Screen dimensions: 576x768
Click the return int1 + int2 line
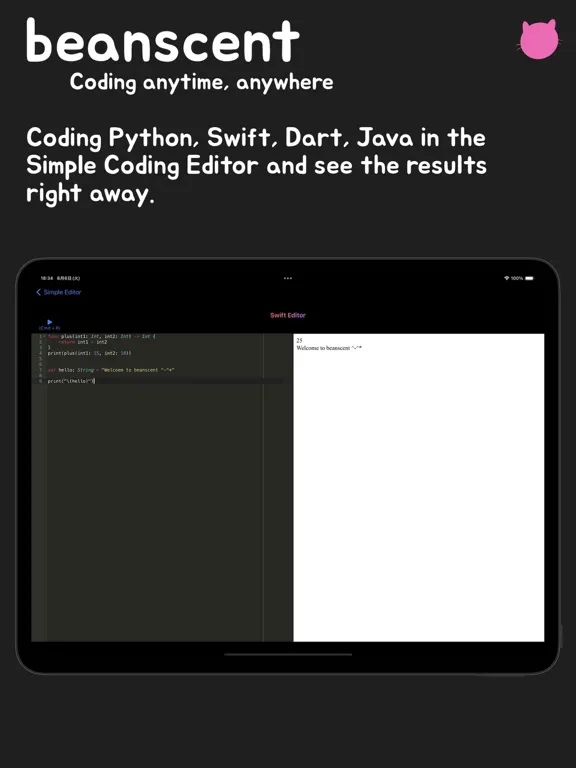click(82, 342)
